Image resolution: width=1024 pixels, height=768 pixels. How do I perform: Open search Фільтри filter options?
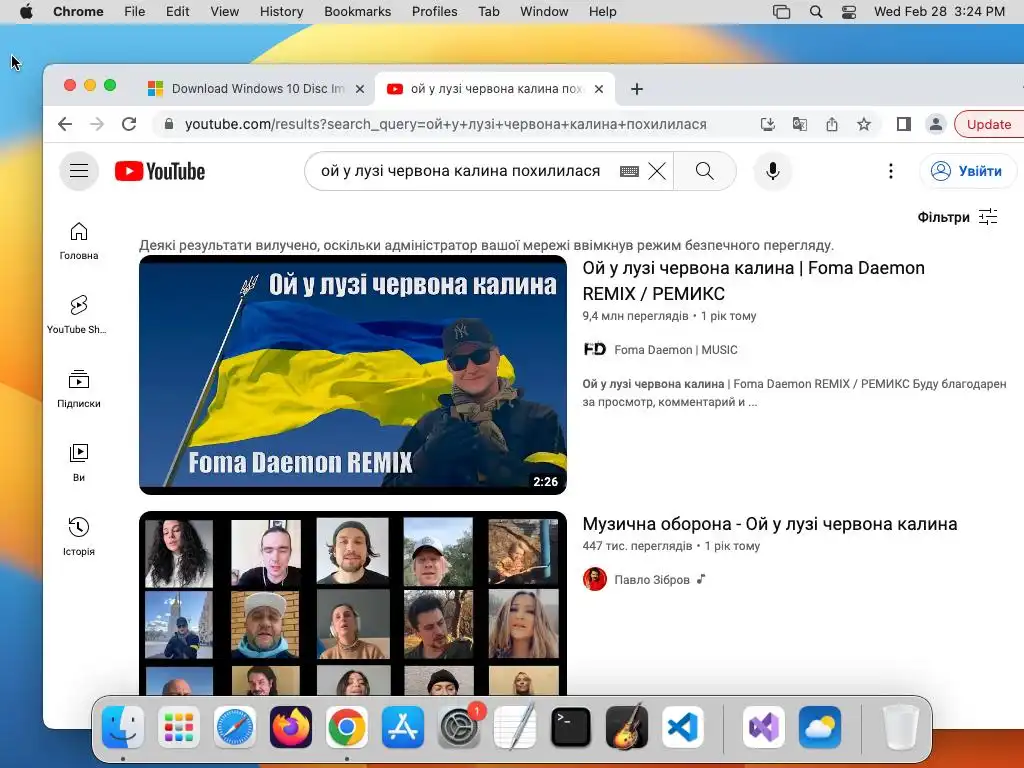pos(957,217)
